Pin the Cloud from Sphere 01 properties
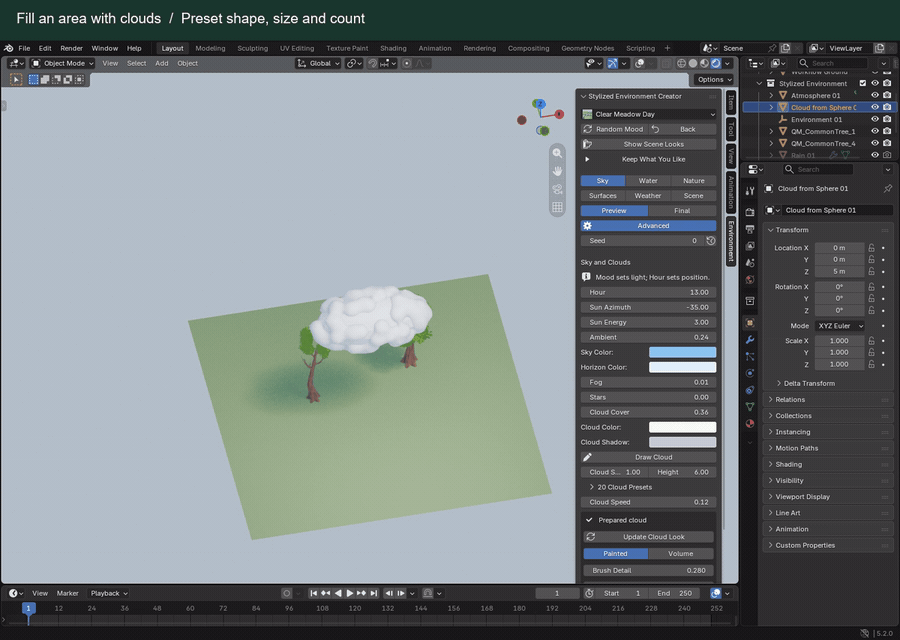The width and height of the screenshot is (900, 640). coord(887,188)
